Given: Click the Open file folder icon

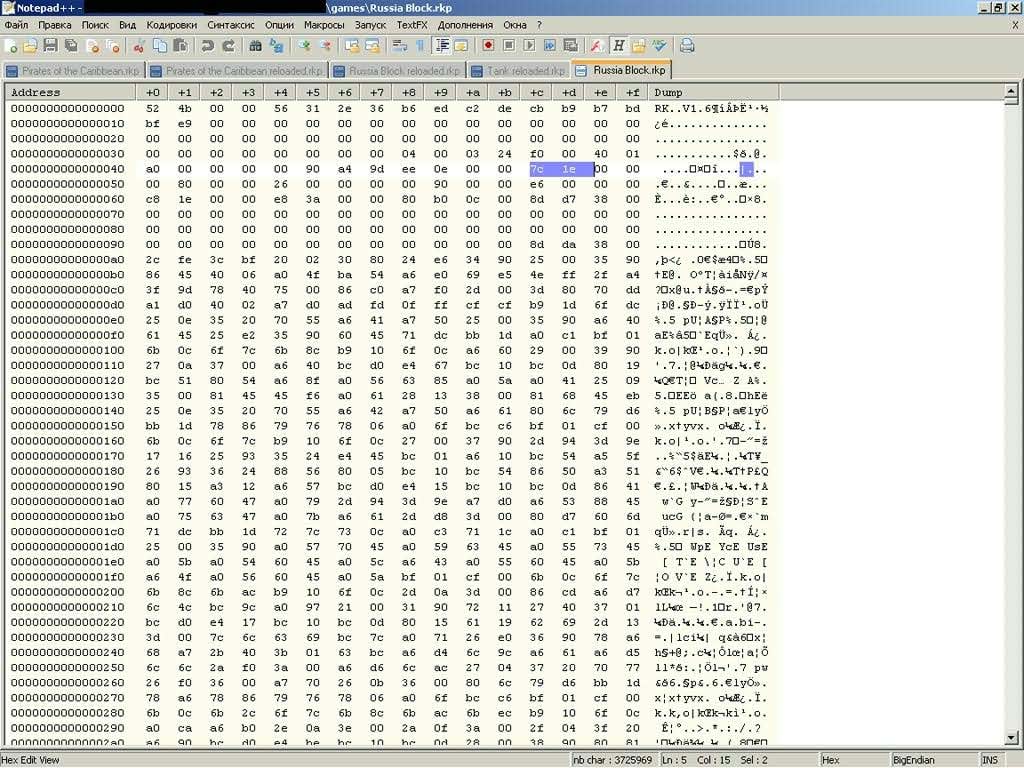Looking at the screenshot, I should point(30,46).
